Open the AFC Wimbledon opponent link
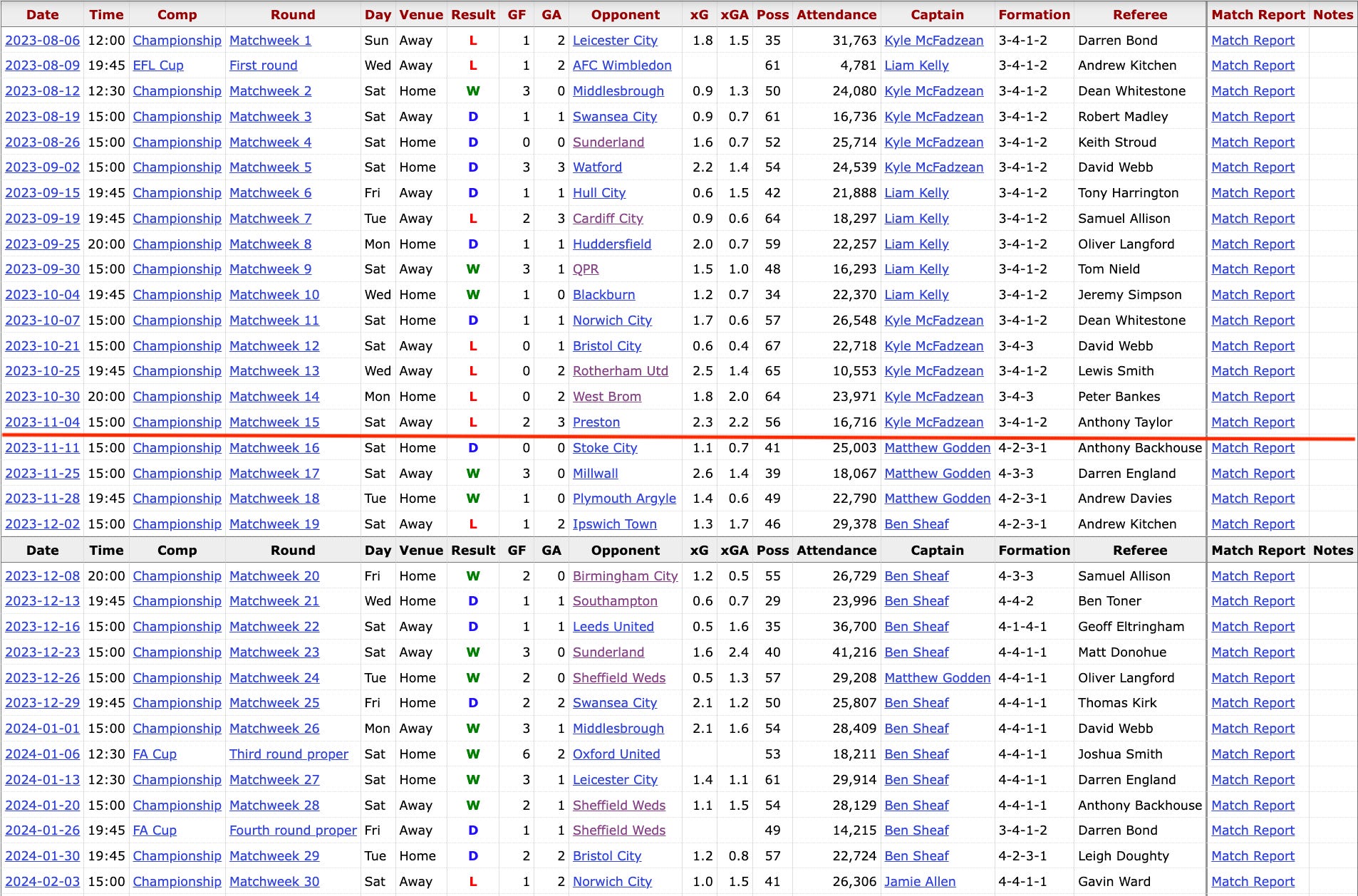 tap(622, 66)
